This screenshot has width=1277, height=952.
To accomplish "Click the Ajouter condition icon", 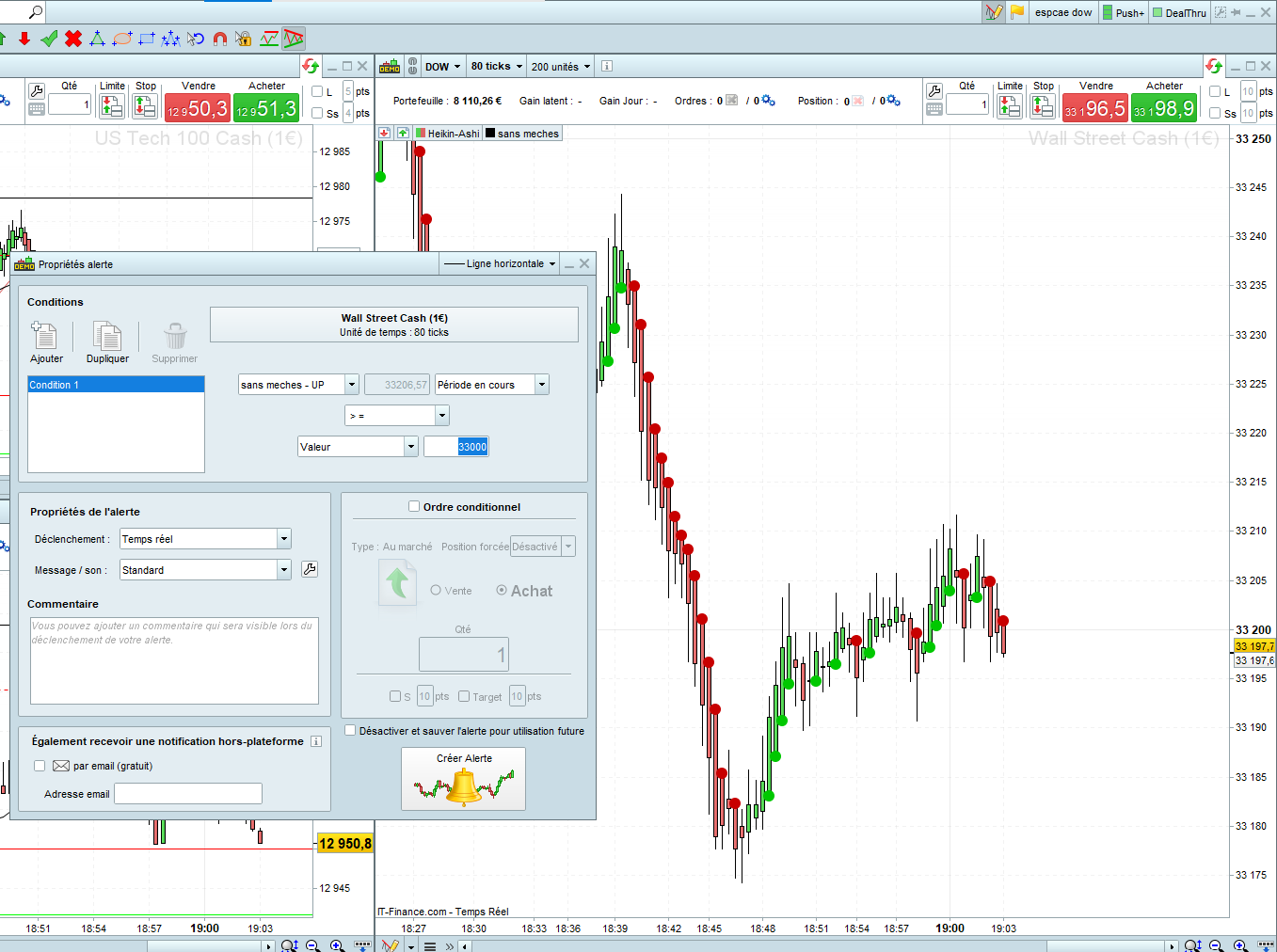I will (45, 336).
